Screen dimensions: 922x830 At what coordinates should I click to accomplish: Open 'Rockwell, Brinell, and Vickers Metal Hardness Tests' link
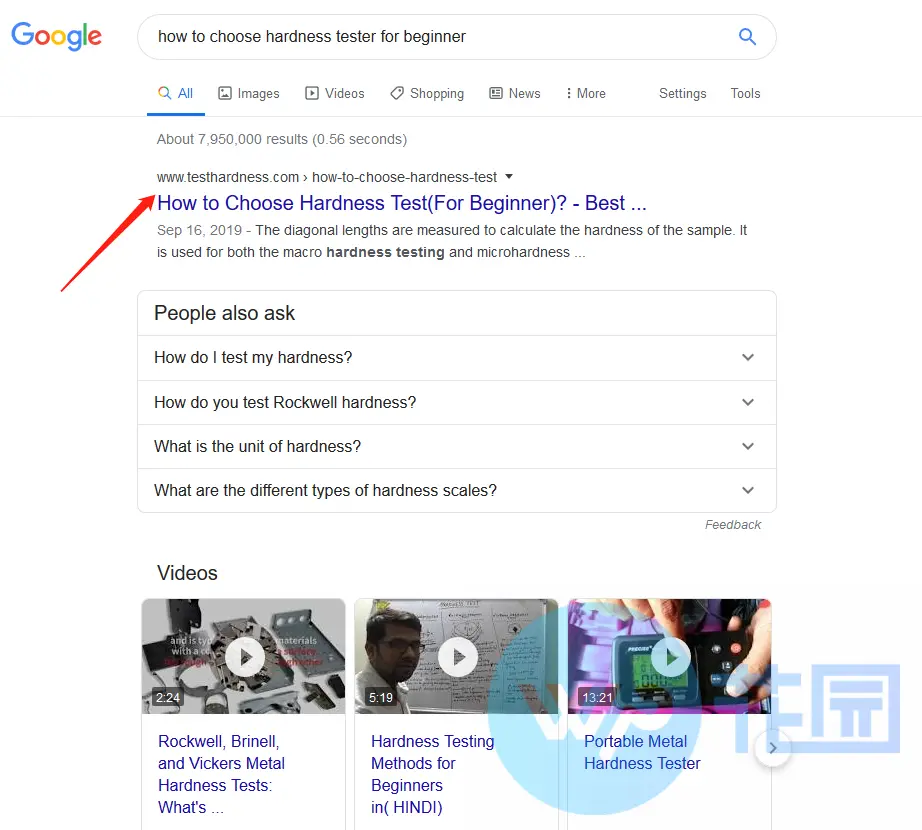pyautogui.click(x=221, y=774)
